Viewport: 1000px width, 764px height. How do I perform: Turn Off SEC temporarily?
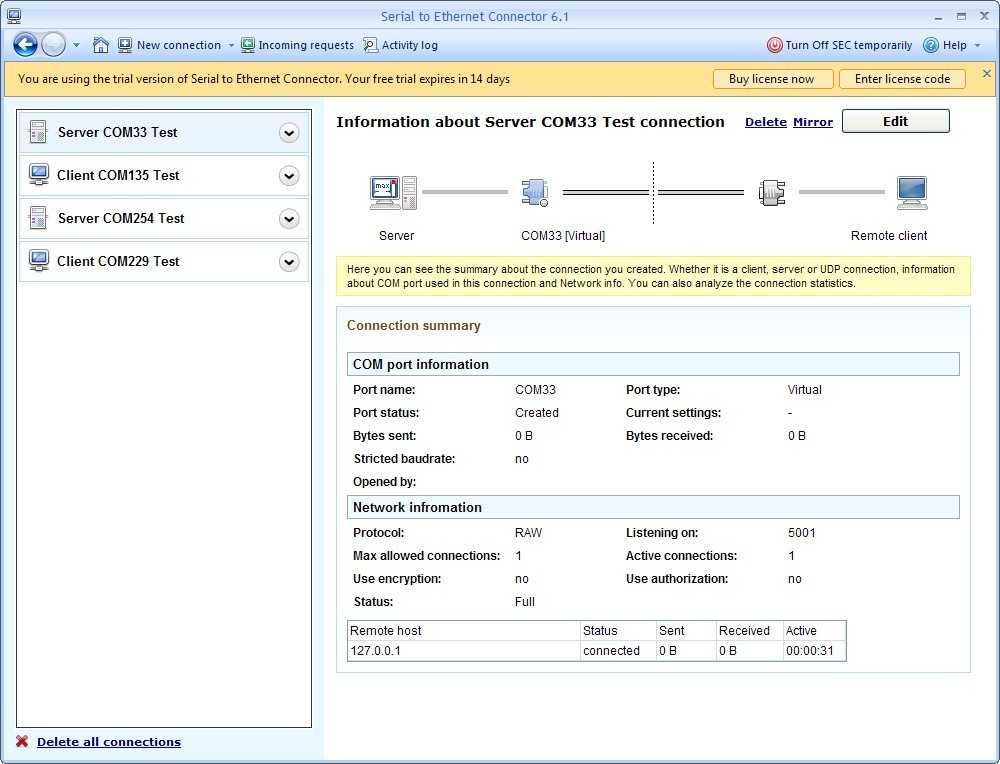click(x=848, y=45)
